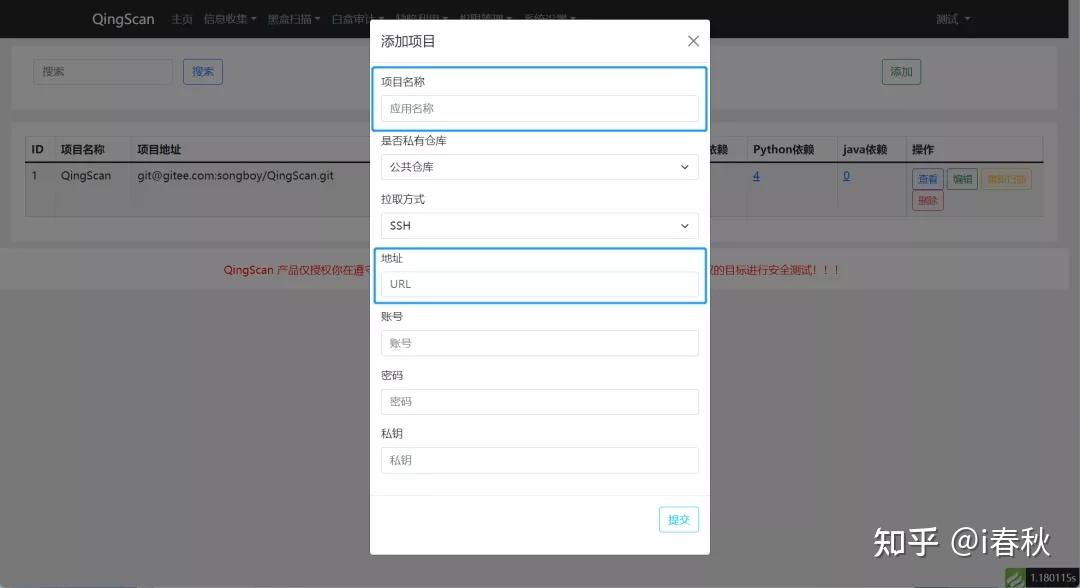1080x588 pixels.
Task: Open the Python依赖 link showing 4
Action: tap(756, 175)
